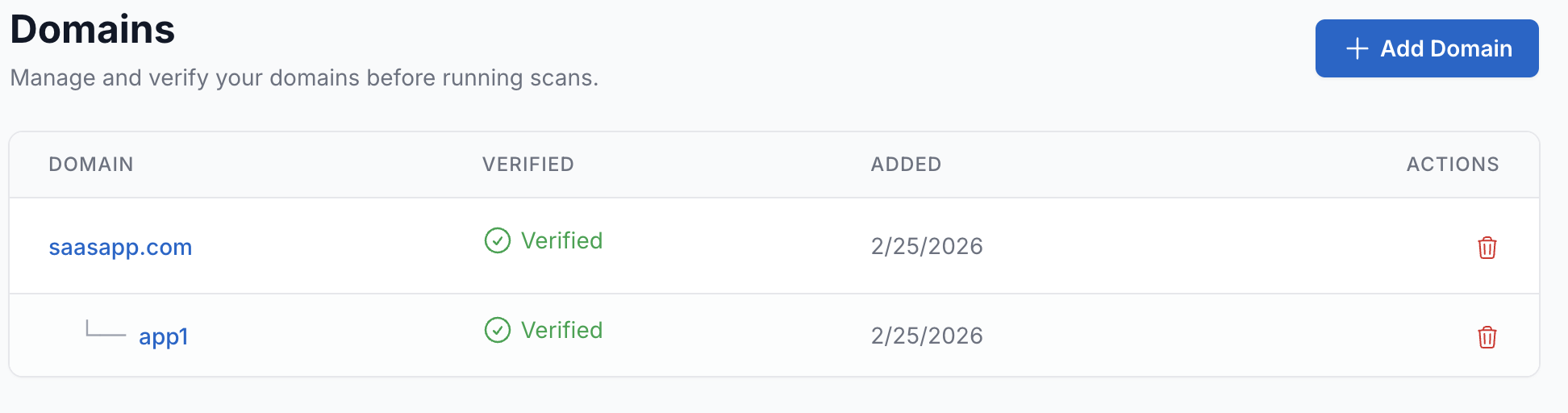This screenshot has height=413, width=1568.
Task: Open the saasapp.com domain link
Action: (x=120, y=247)
